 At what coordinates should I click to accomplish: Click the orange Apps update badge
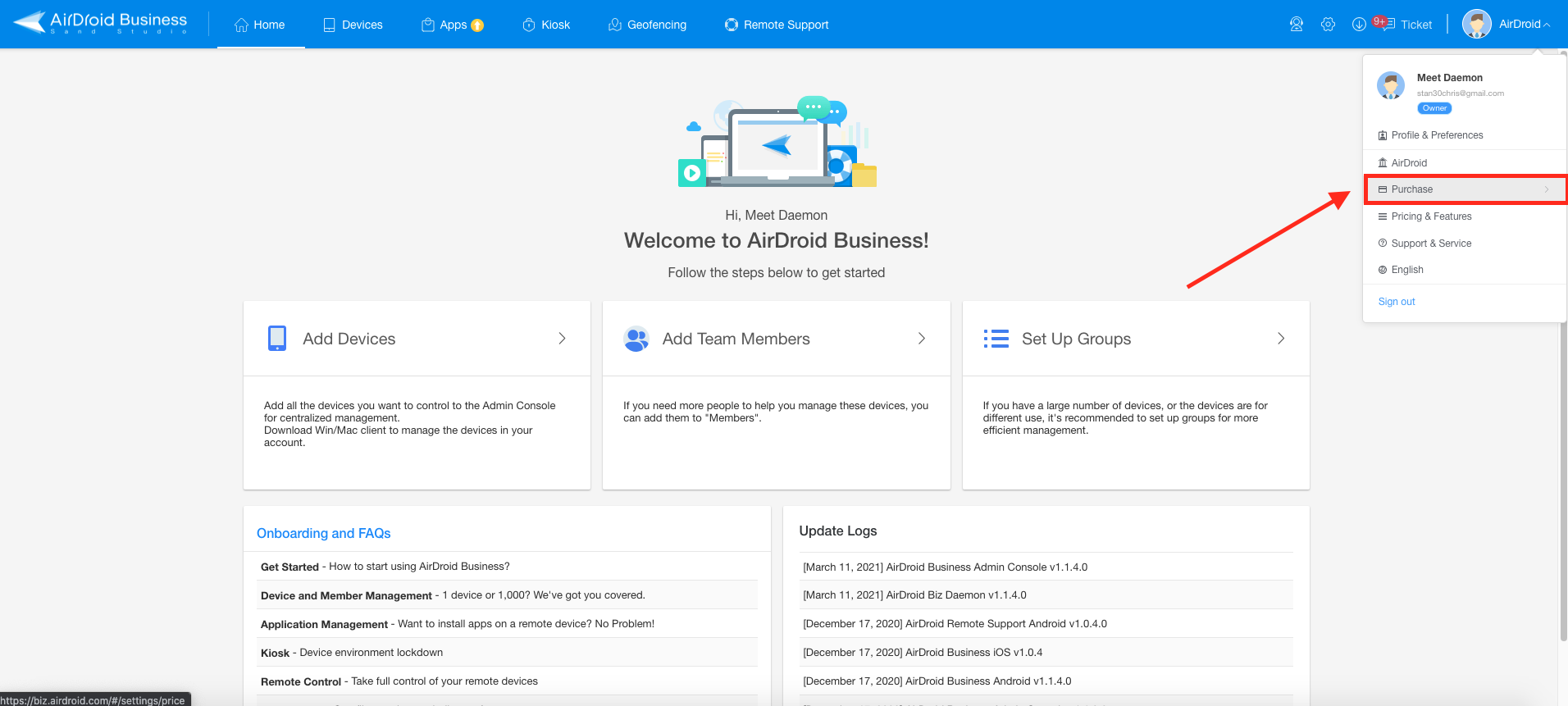[x=477, y=25]
